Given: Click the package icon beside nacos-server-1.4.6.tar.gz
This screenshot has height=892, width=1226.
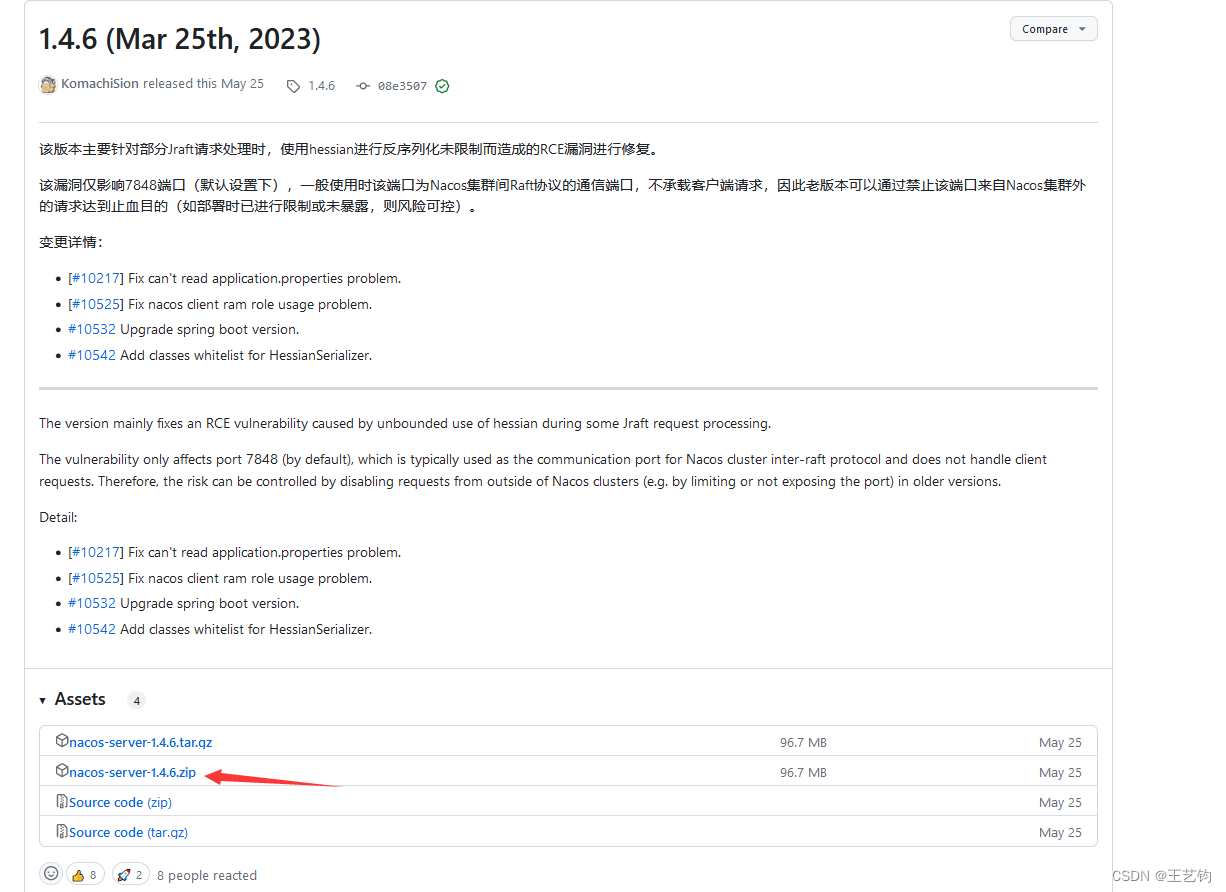Looking at the screenshot, I should tap(62, 741).
